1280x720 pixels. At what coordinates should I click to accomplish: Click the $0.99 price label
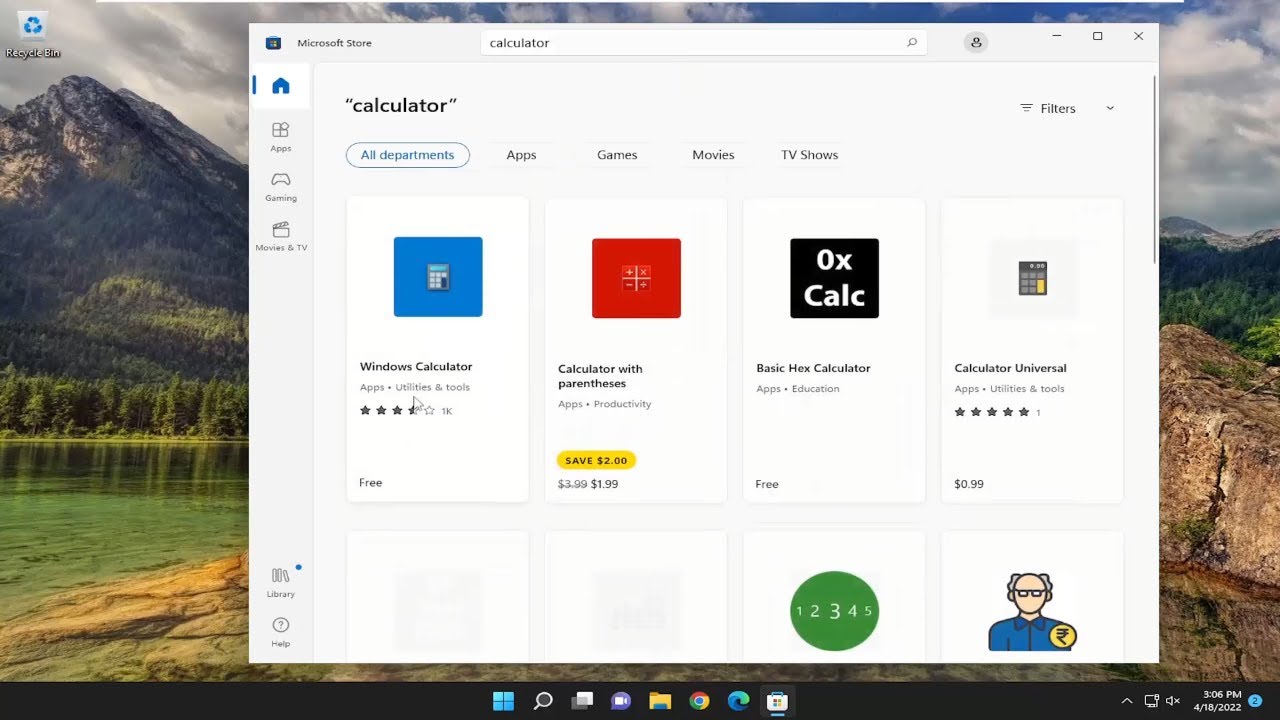pyautogui.click(x=969, y=484)
